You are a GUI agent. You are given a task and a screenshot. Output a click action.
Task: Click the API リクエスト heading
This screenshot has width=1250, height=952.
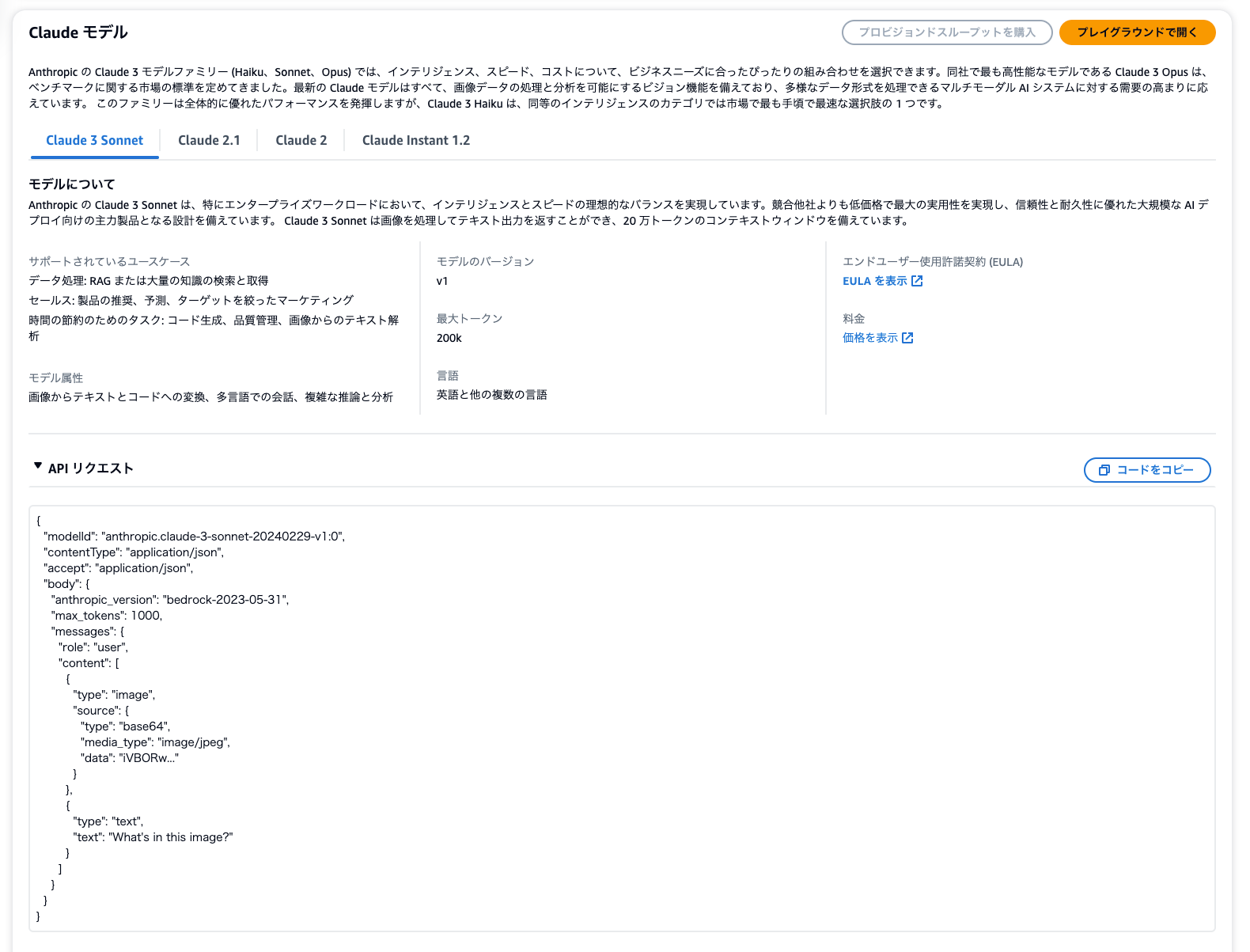point(91,468)
